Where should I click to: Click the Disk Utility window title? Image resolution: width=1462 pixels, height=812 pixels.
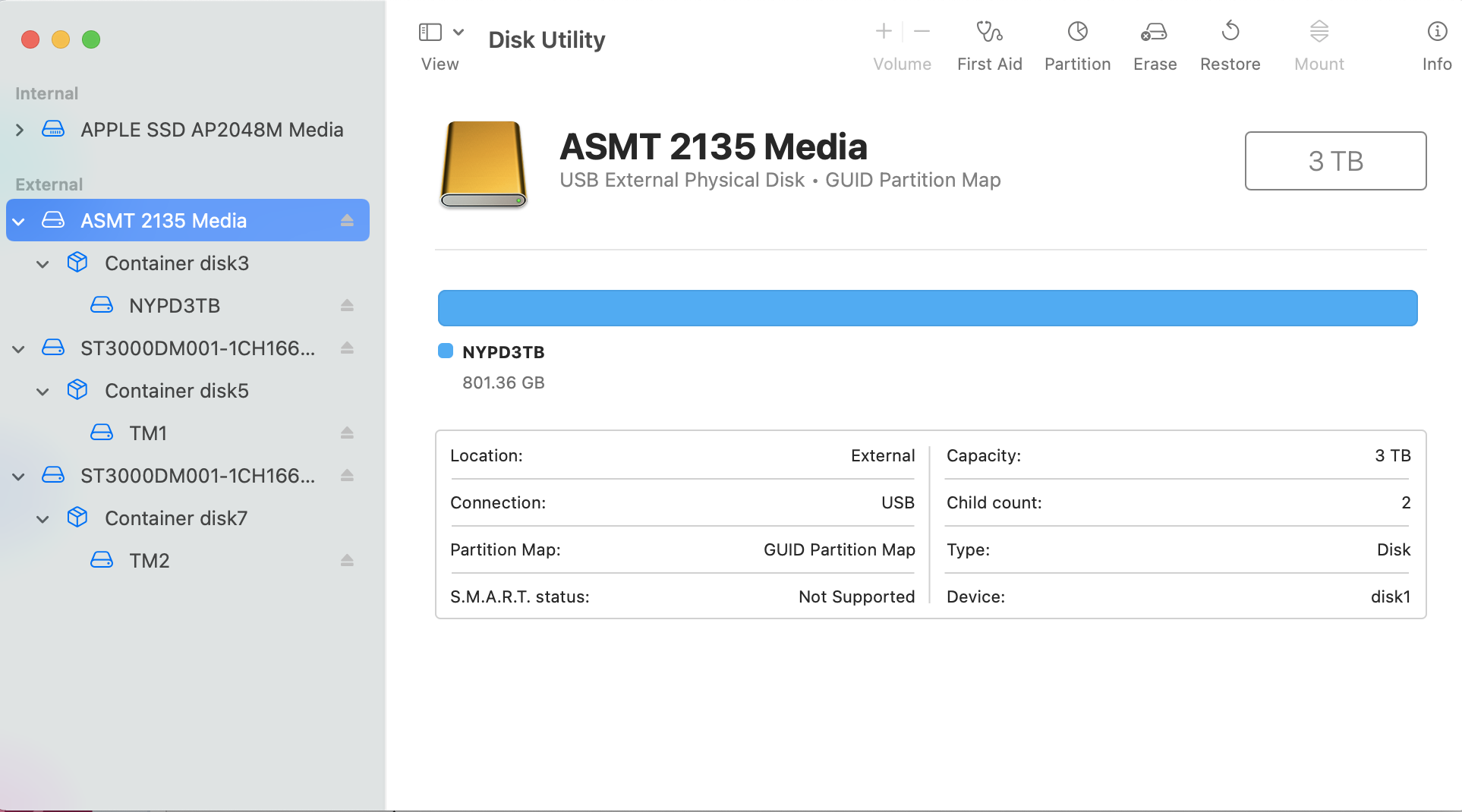(x=547, y=39)
